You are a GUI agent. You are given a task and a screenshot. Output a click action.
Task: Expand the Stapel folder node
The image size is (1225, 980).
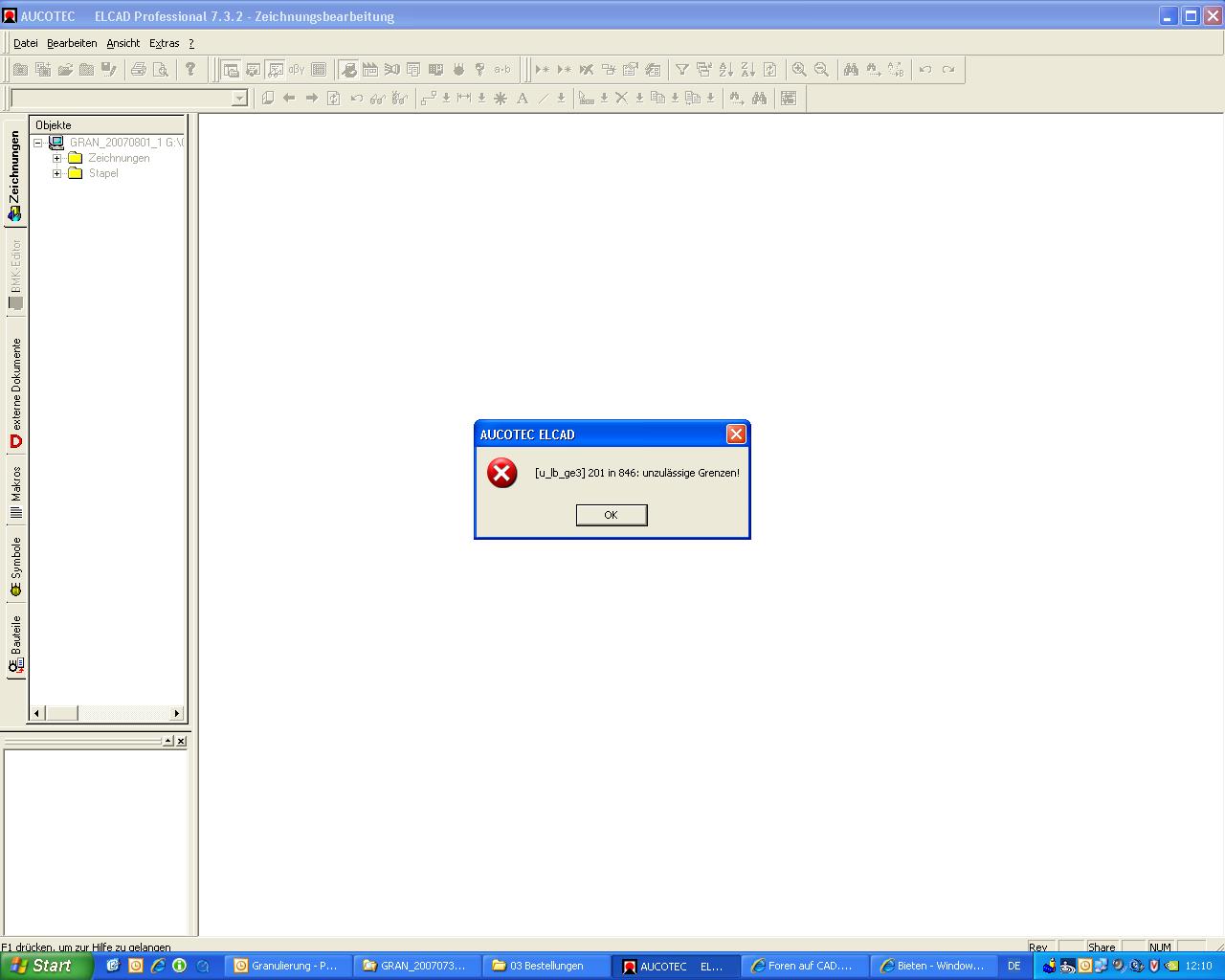click(56, 174)
